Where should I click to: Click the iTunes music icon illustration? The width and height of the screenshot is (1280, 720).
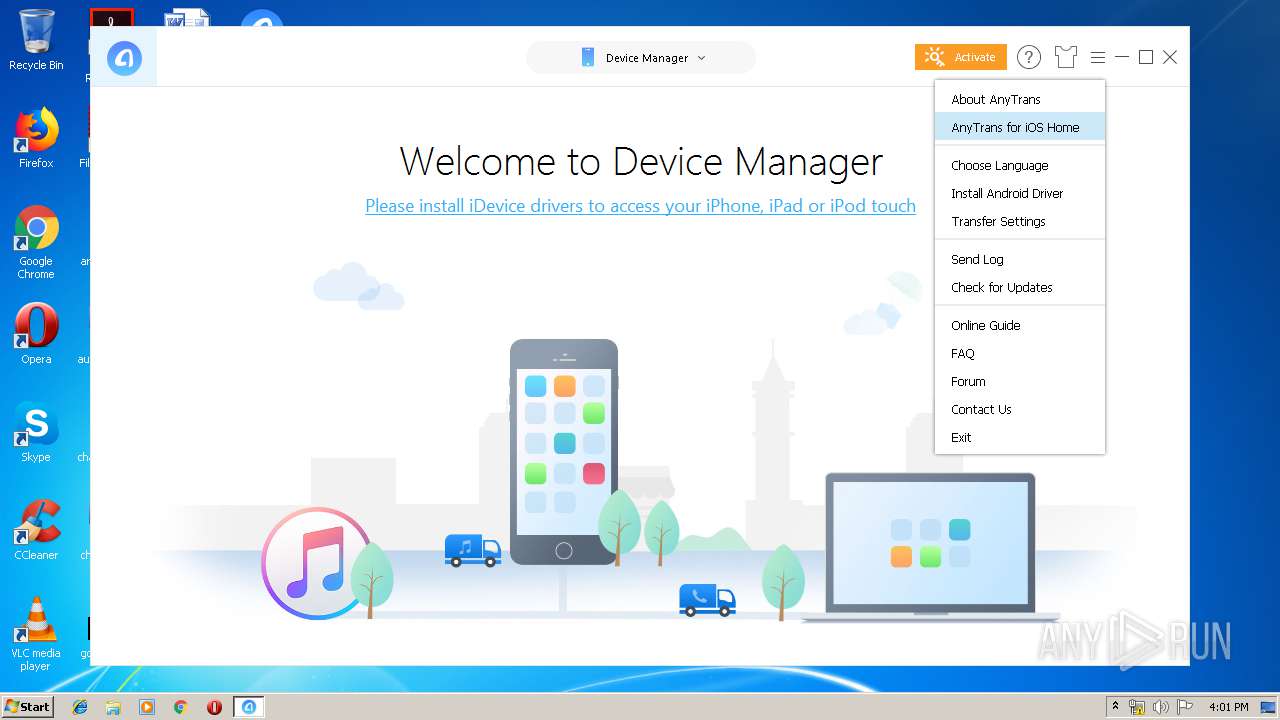316,563
